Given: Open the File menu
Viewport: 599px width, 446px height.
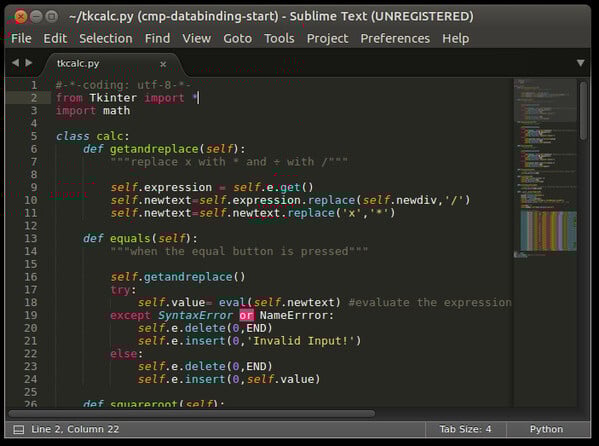Looking at the screenshot, I should coord(21,38).
